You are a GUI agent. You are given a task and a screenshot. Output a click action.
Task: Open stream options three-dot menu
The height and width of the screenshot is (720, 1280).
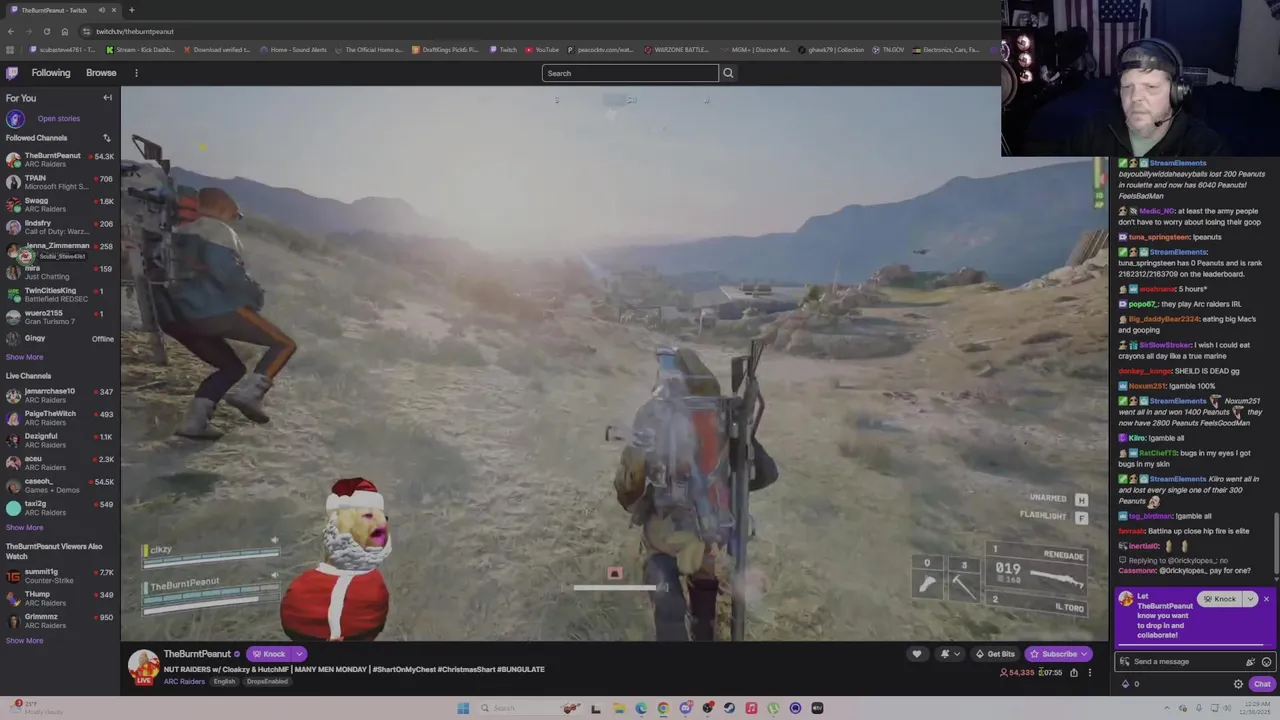click(1090, 673)
